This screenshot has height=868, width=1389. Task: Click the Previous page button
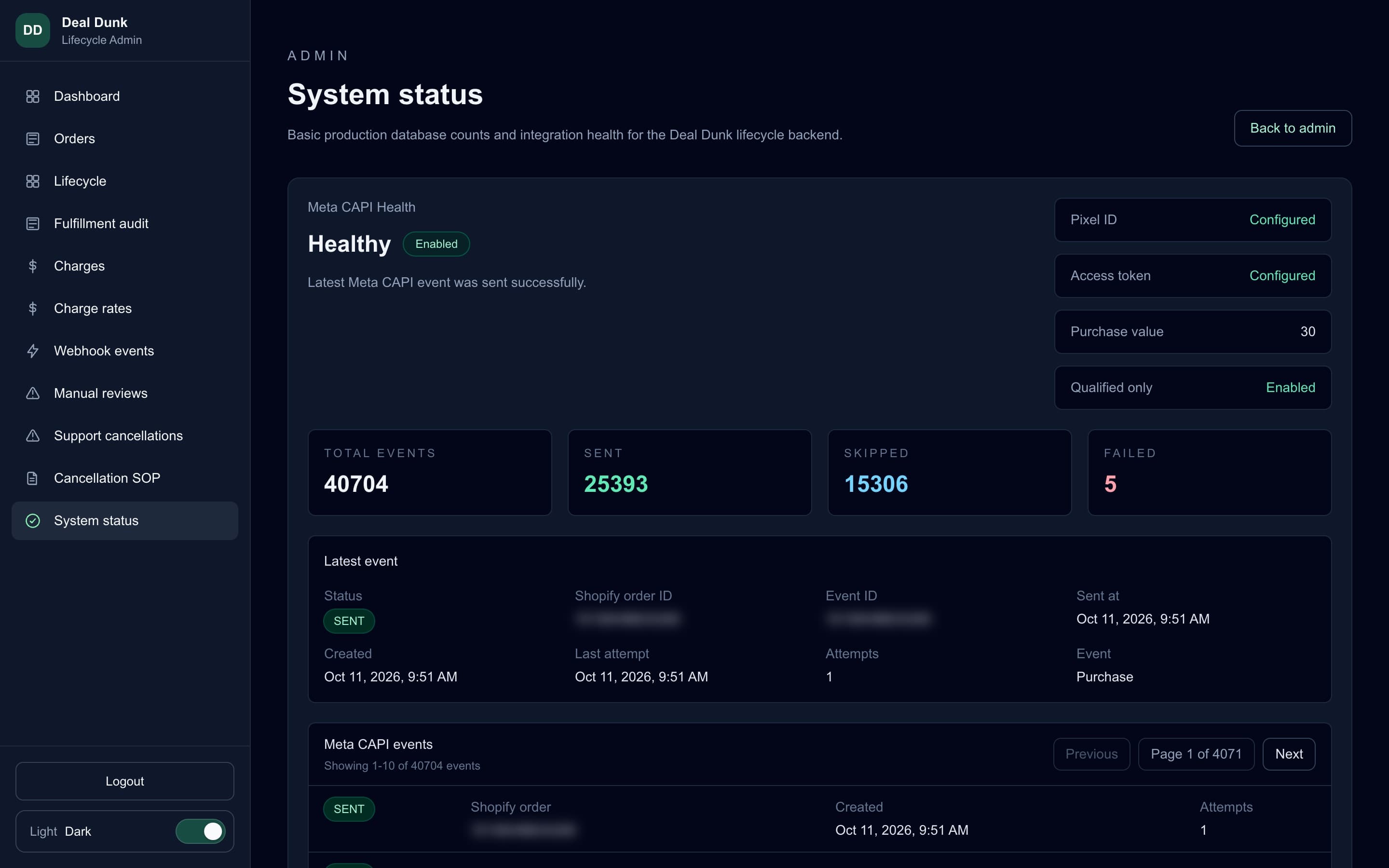pos(1091,754)
